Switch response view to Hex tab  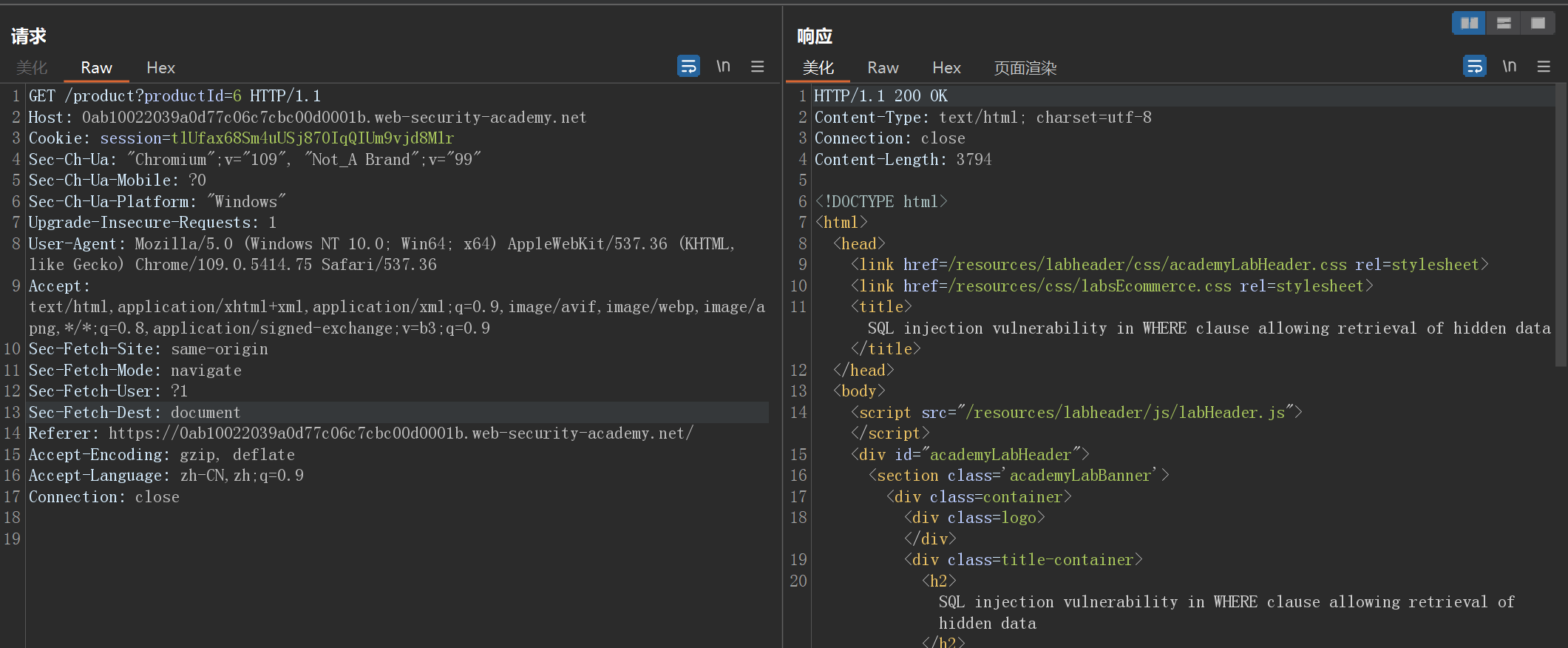click(x=946, y=68)
